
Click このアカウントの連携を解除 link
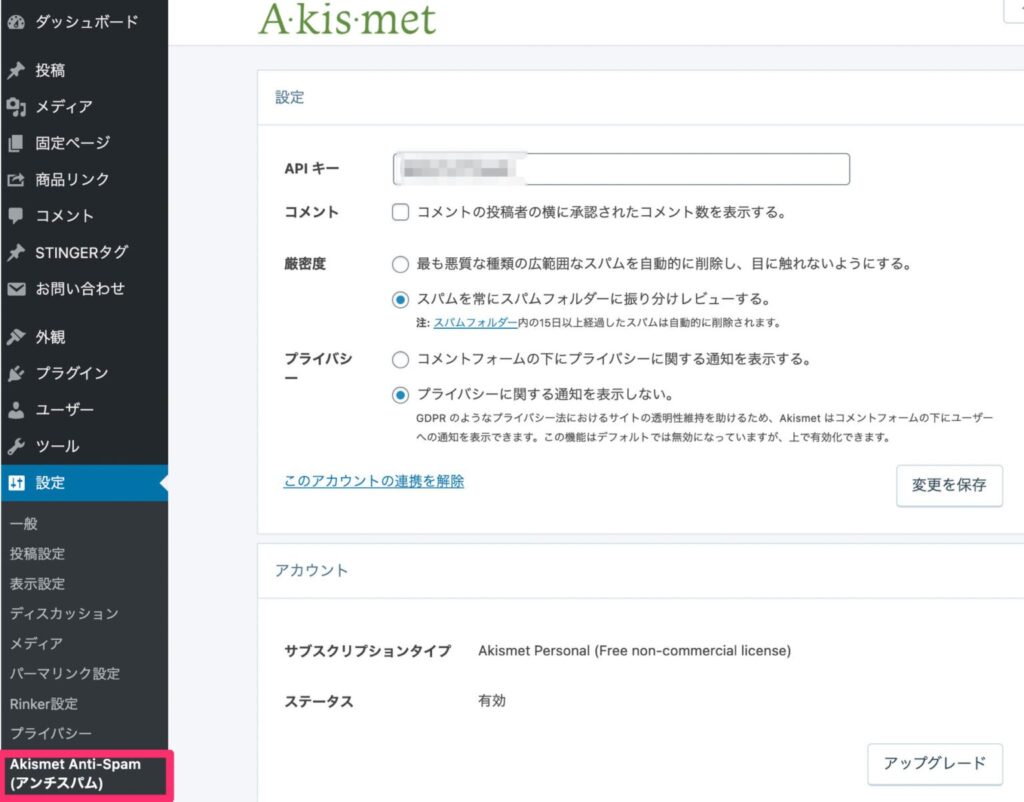tap(374, 481)
